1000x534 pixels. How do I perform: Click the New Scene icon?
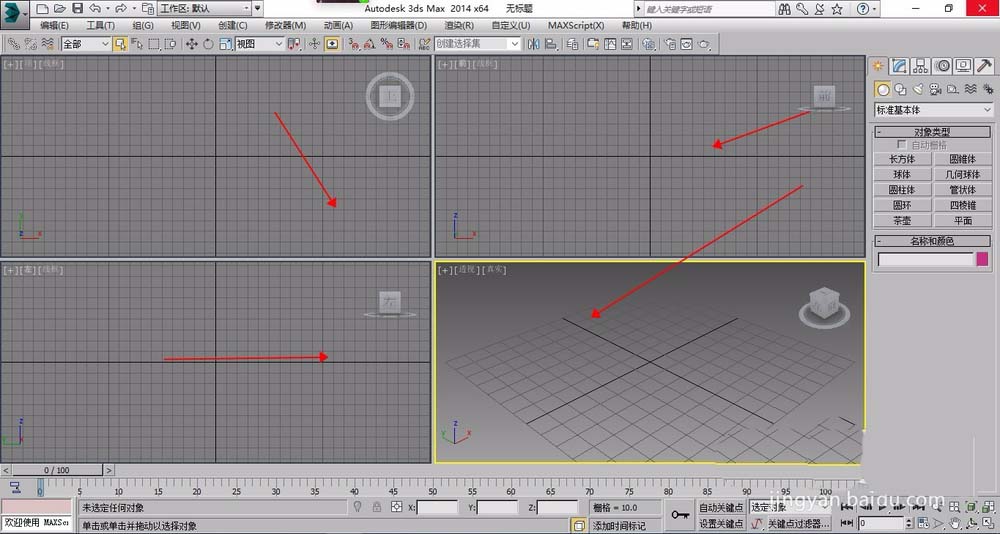click(x=42, y=9)
